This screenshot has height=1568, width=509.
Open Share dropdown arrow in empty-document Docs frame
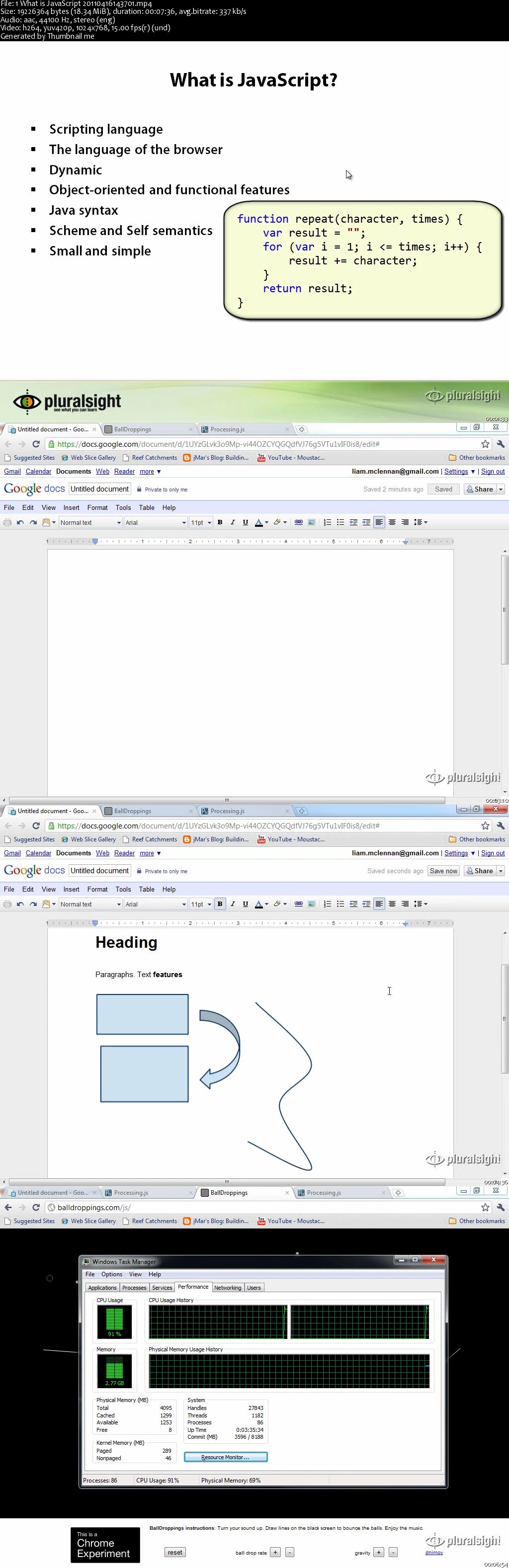click(501, 489)
